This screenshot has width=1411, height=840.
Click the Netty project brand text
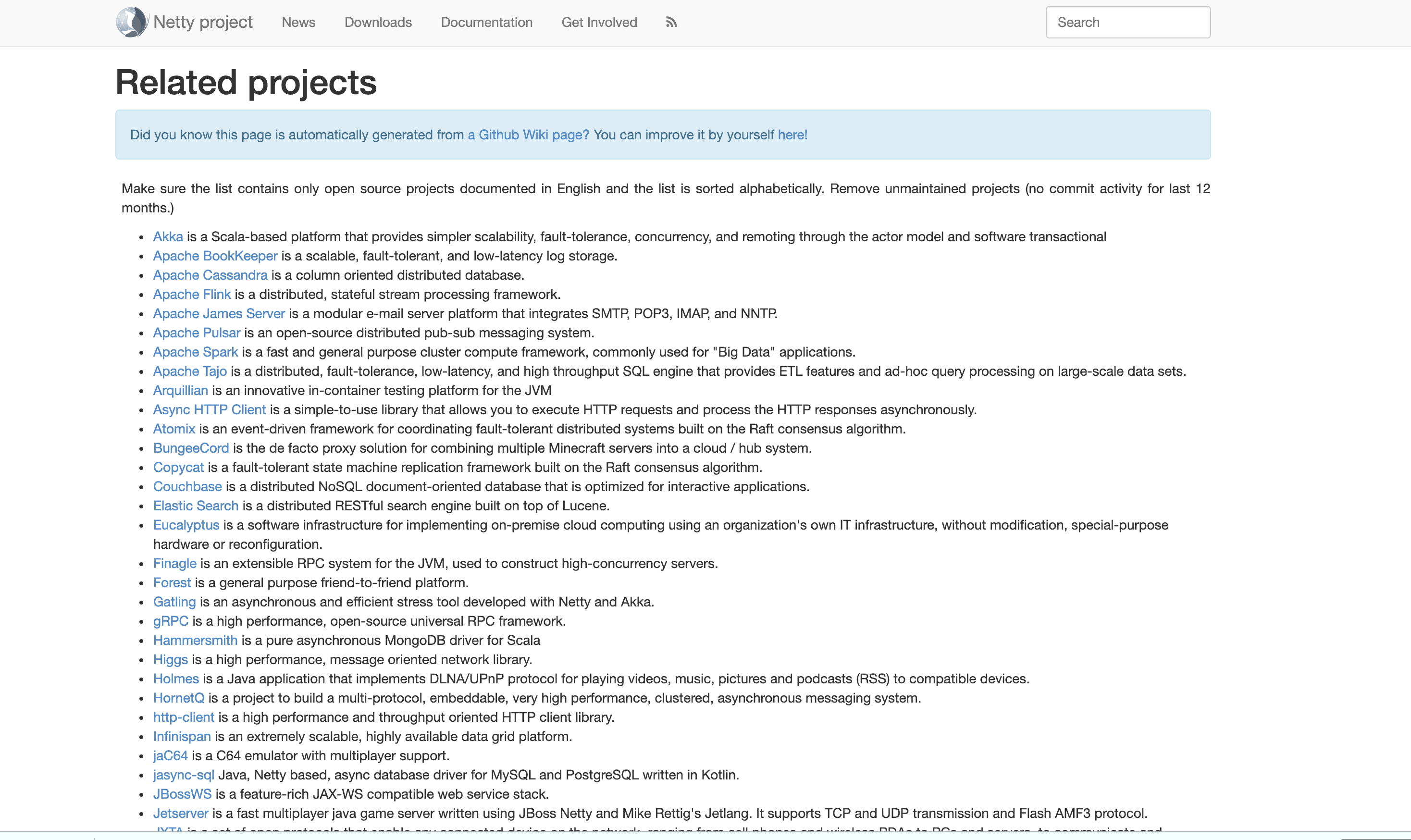tap(203, 22)
